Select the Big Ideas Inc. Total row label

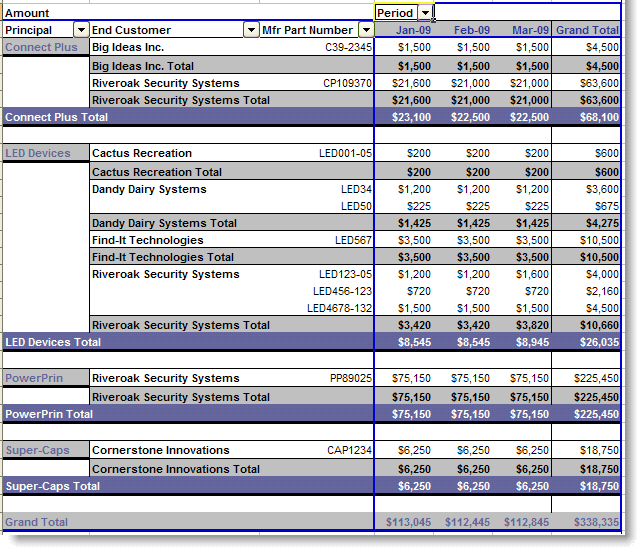click(x=143, y=66)
